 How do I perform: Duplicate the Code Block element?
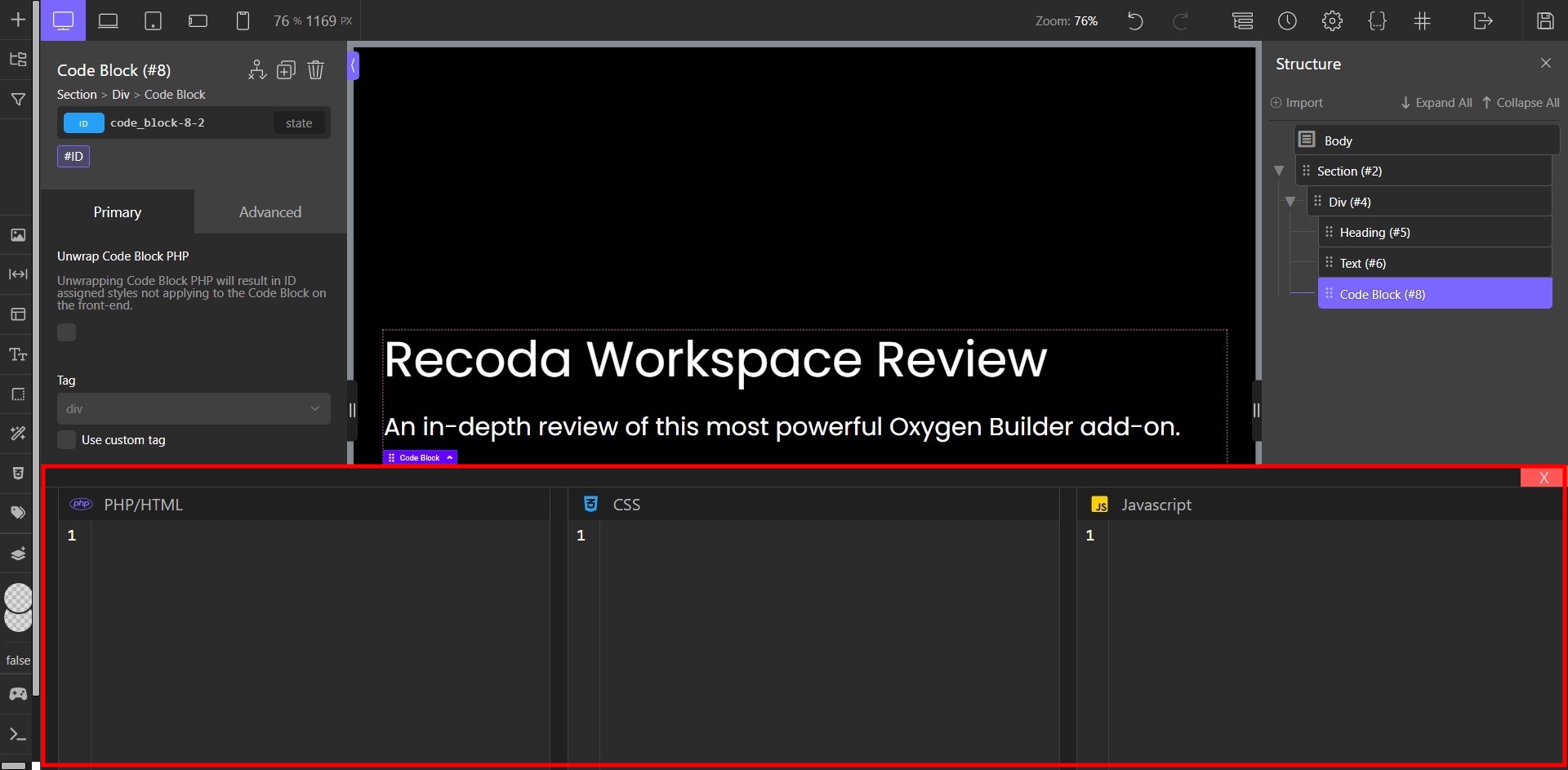tap(286, 70)
